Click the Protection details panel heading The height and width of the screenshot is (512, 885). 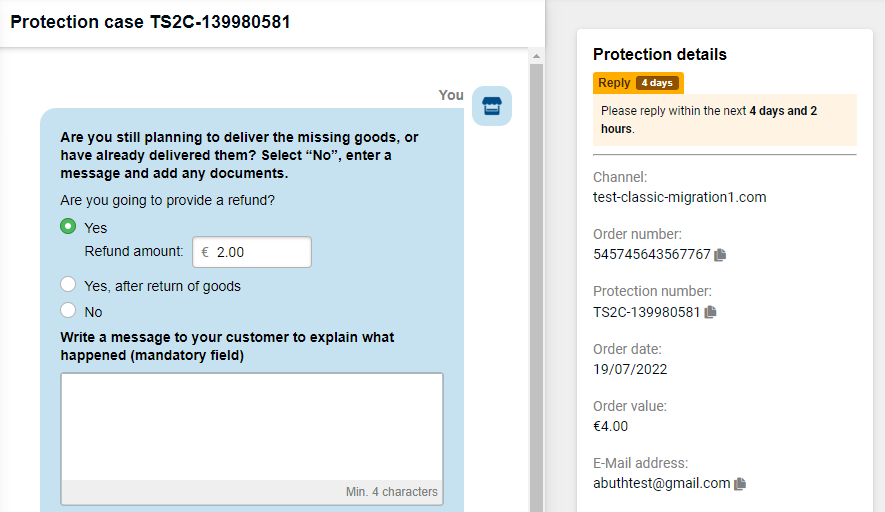click(660, 55)
